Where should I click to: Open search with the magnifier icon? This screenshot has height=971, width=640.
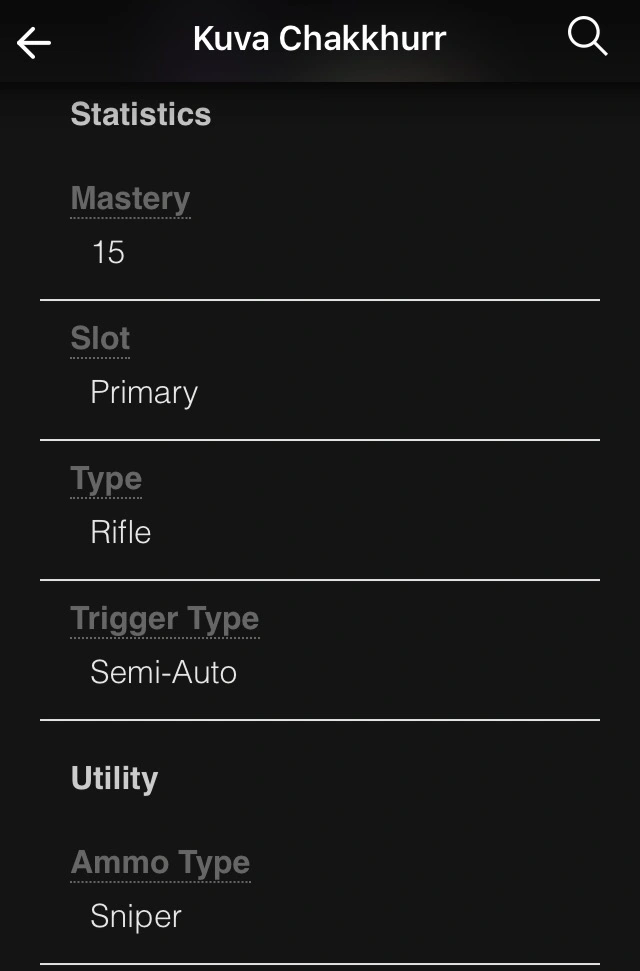[x=587, y=38]
